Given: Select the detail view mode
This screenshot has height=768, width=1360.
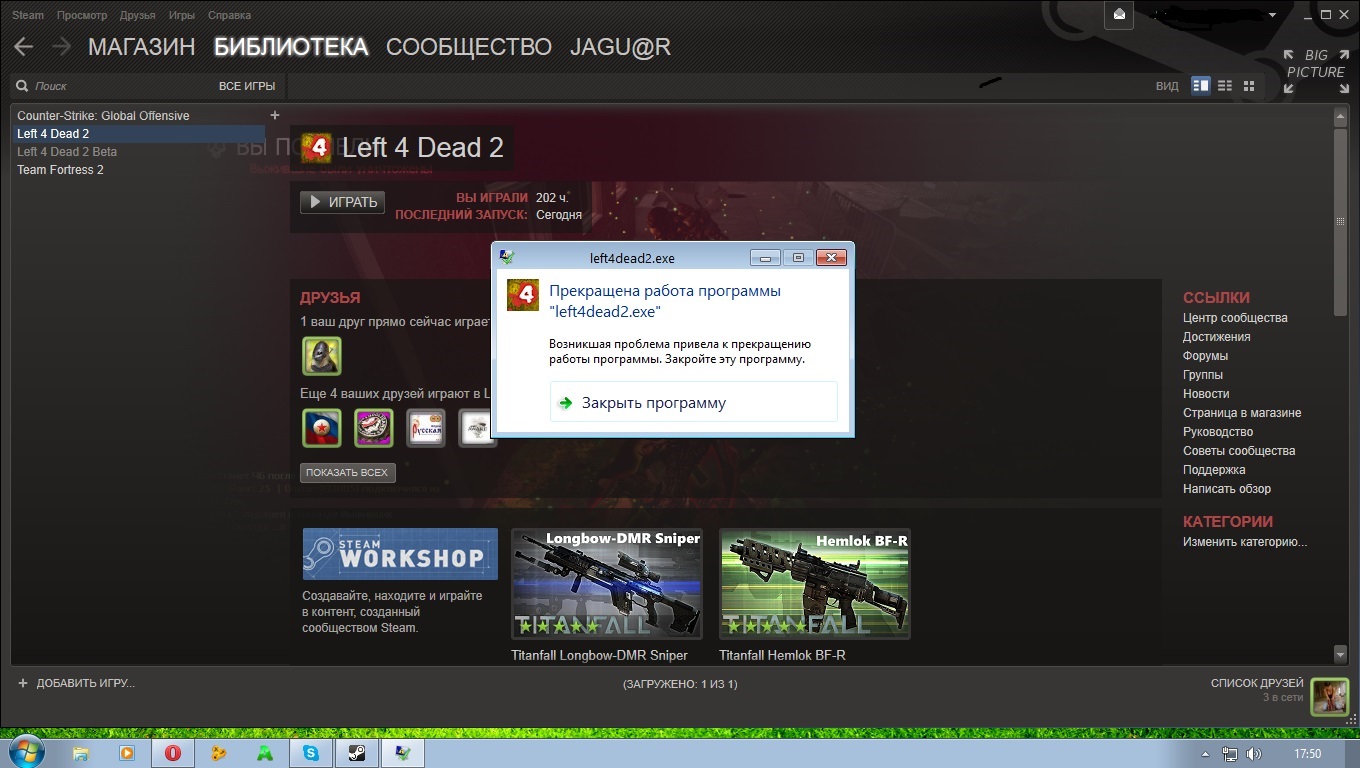Looking at the screenshot, I should [x=1201, y=86].
